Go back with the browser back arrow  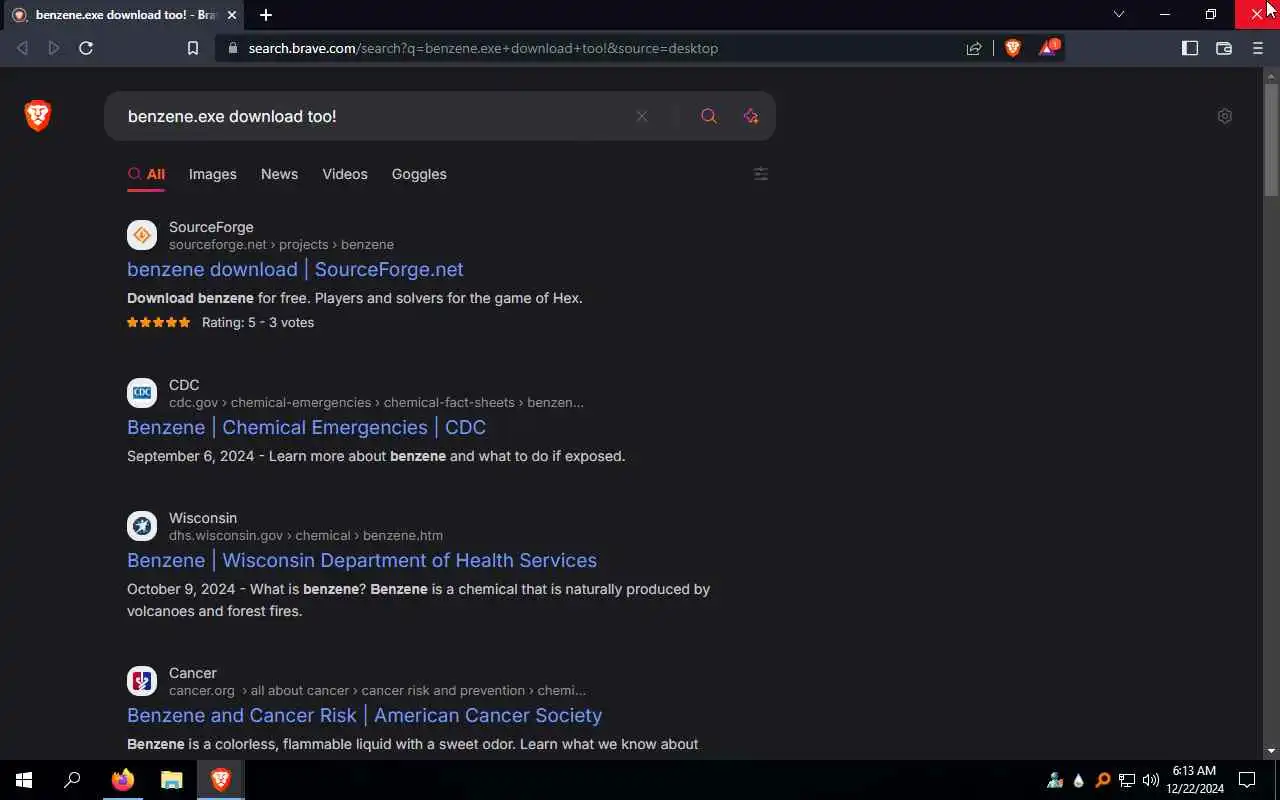pos(22,48)
